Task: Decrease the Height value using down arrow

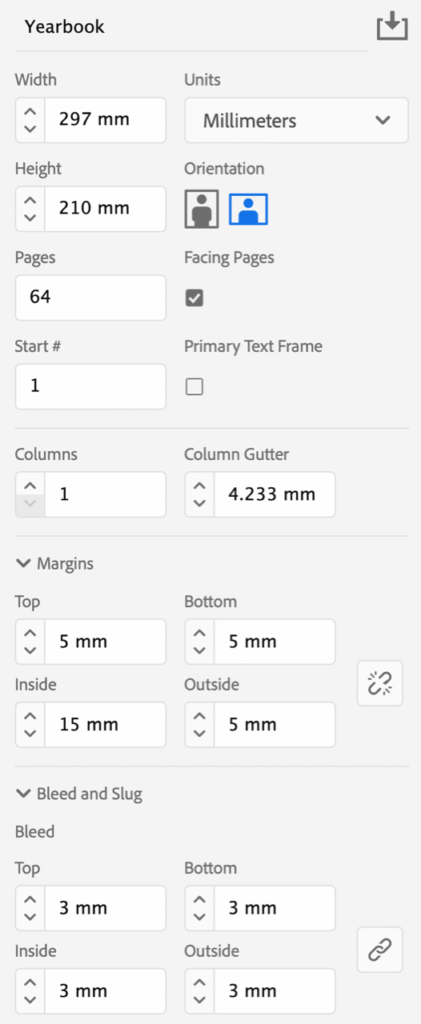Action: pos(30,217)
